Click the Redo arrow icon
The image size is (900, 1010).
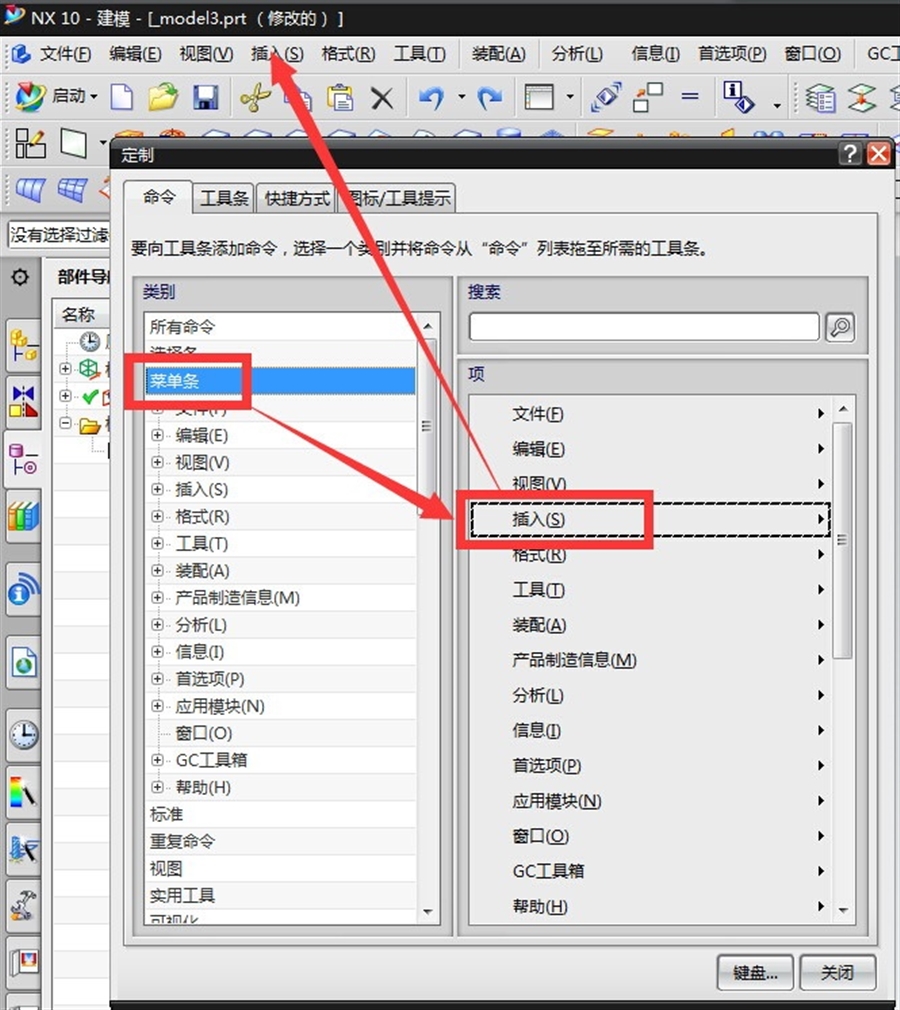pyautogui.click(x=490, y=98)
